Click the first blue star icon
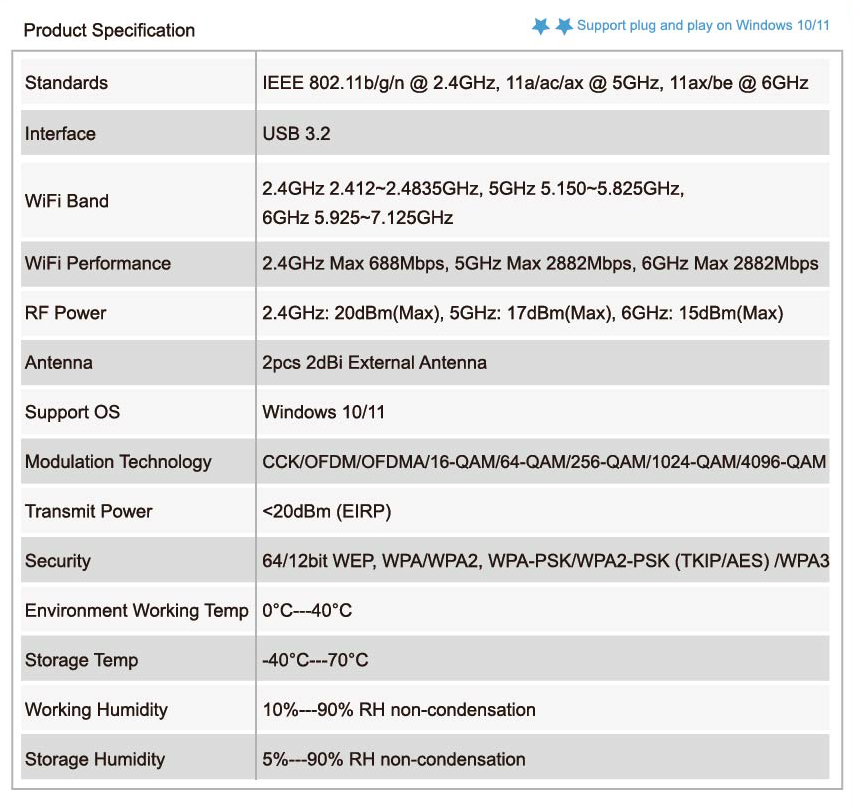 click(541, 27)
